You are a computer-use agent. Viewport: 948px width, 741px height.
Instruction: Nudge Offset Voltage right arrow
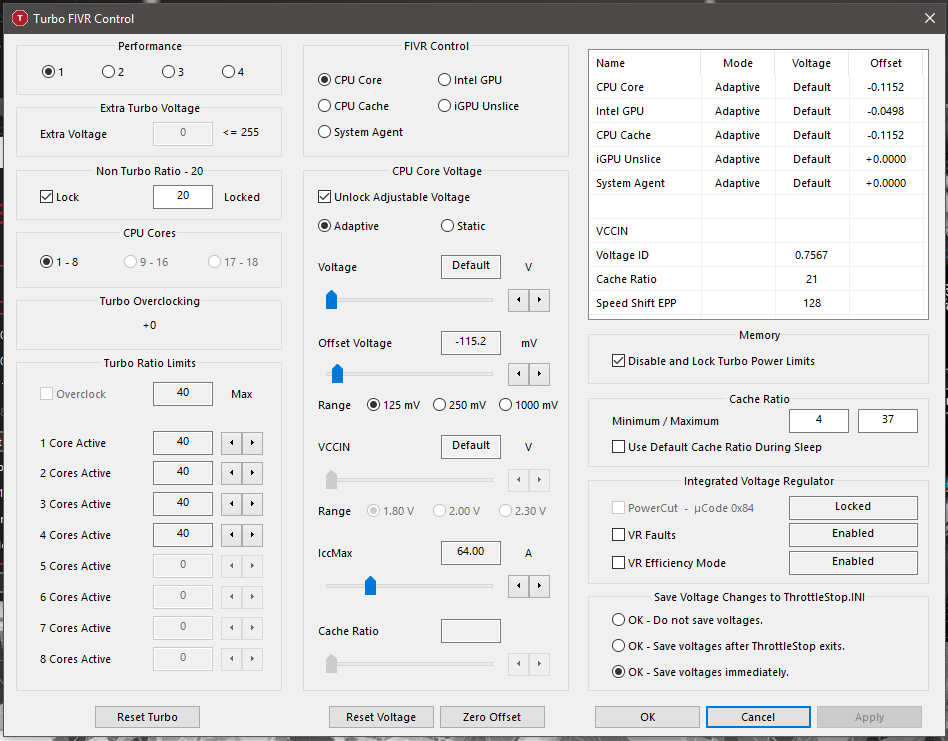[539, 374]
